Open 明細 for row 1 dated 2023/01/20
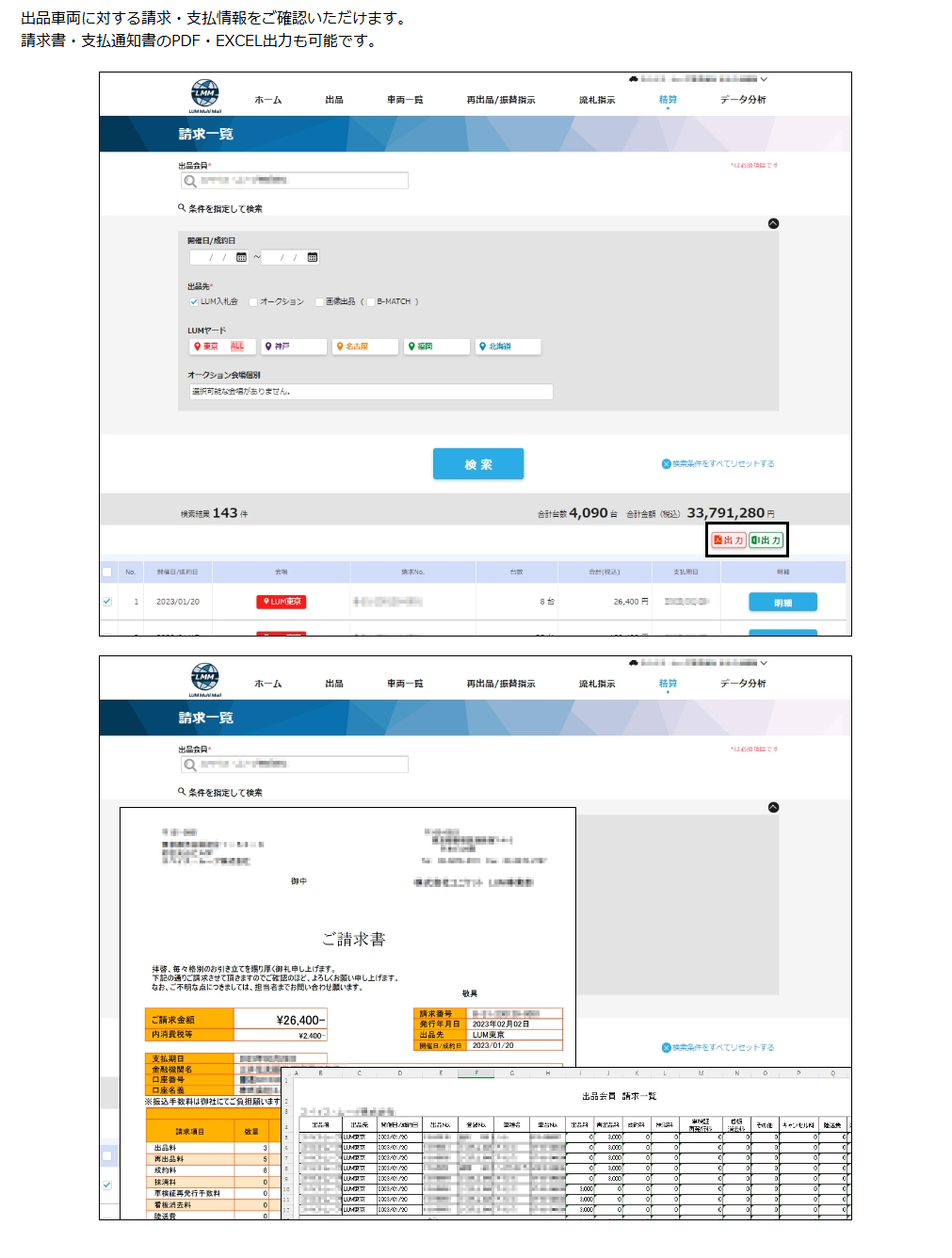 pyautogui.click(x=783, y=603)
